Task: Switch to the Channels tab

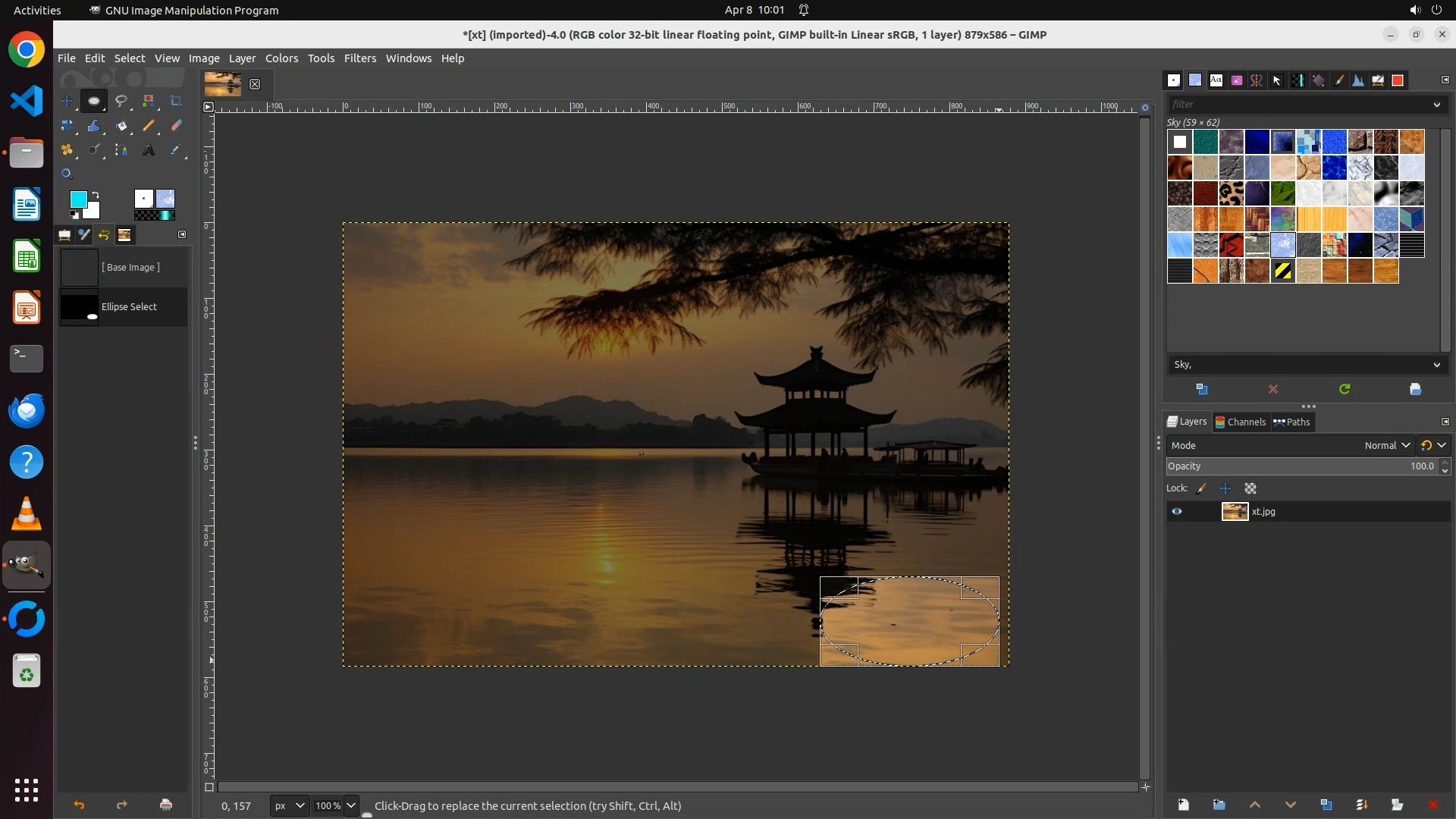Action: [1241, 422]
